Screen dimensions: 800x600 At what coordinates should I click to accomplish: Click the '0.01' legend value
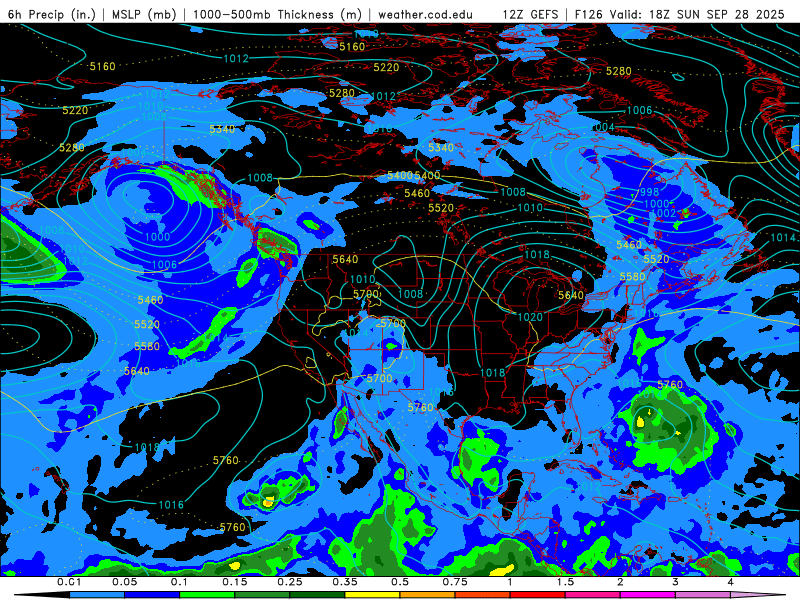click(x=69, y=582)
